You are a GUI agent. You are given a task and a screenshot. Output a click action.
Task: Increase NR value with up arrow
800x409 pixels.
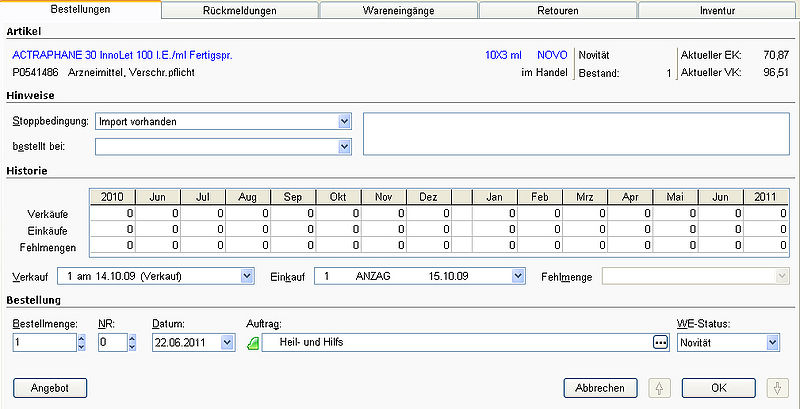[132, 339]
